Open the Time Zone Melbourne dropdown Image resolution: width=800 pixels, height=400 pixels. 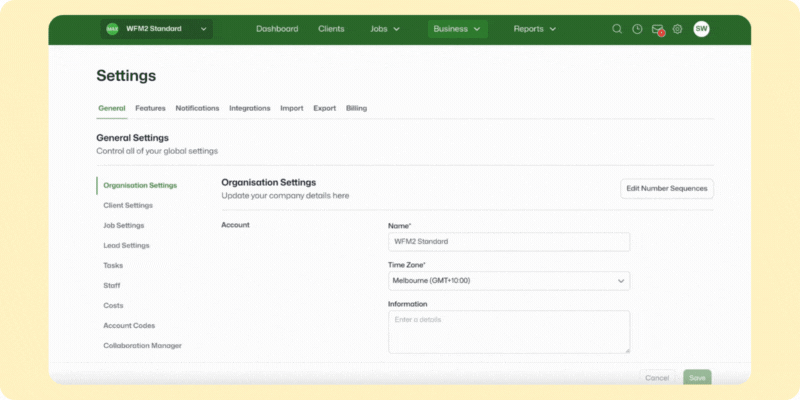coord(509,281)
